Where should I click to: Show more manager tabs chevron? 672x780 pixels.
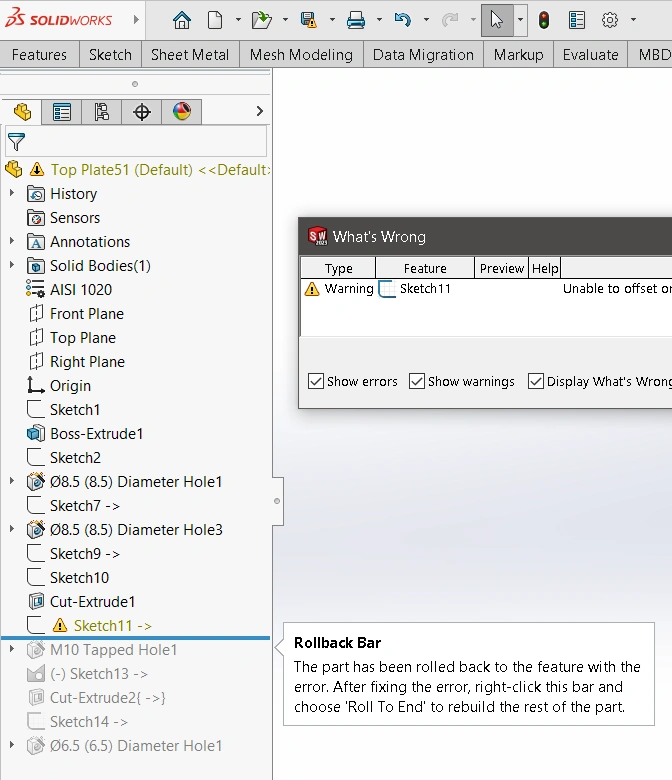tap(259, 111)
